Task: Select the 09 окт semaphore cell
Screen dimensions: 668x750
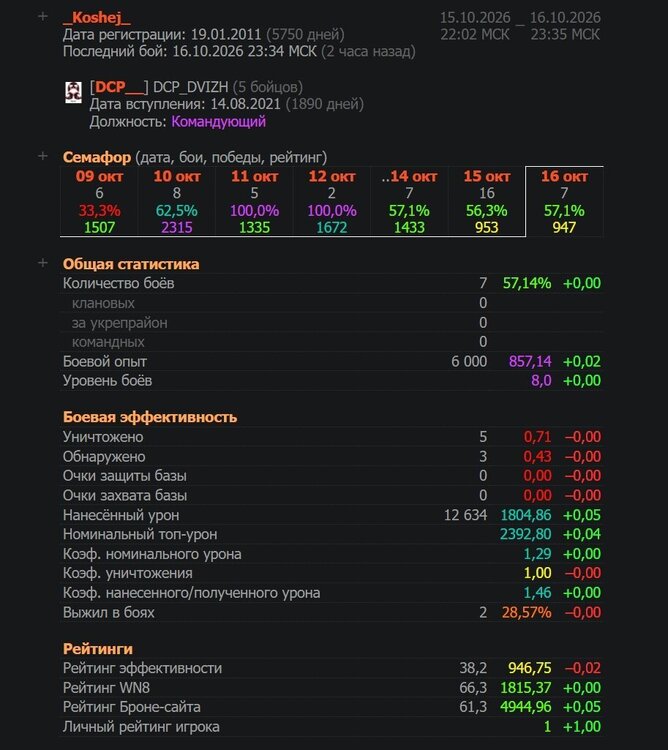Action: pos(99,201)
